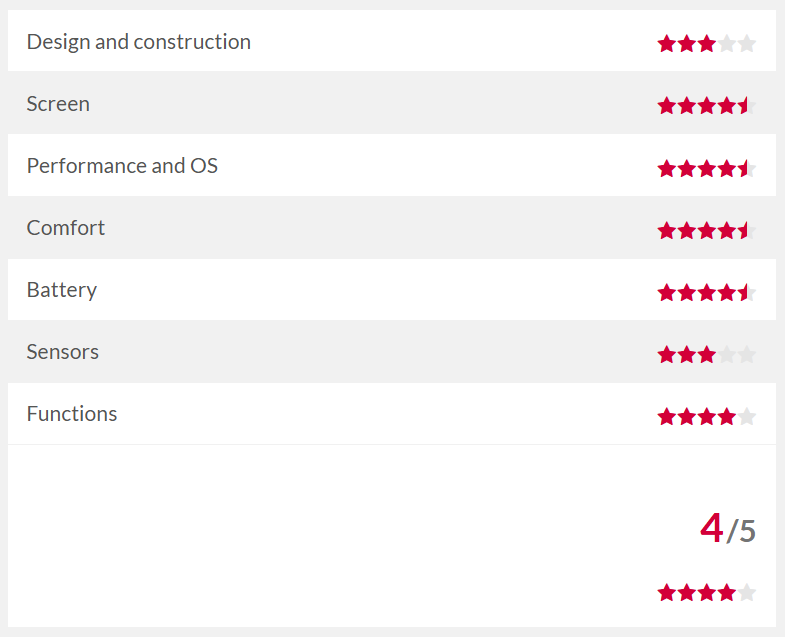Click the Comfort star rating

(x=706, y=230)
